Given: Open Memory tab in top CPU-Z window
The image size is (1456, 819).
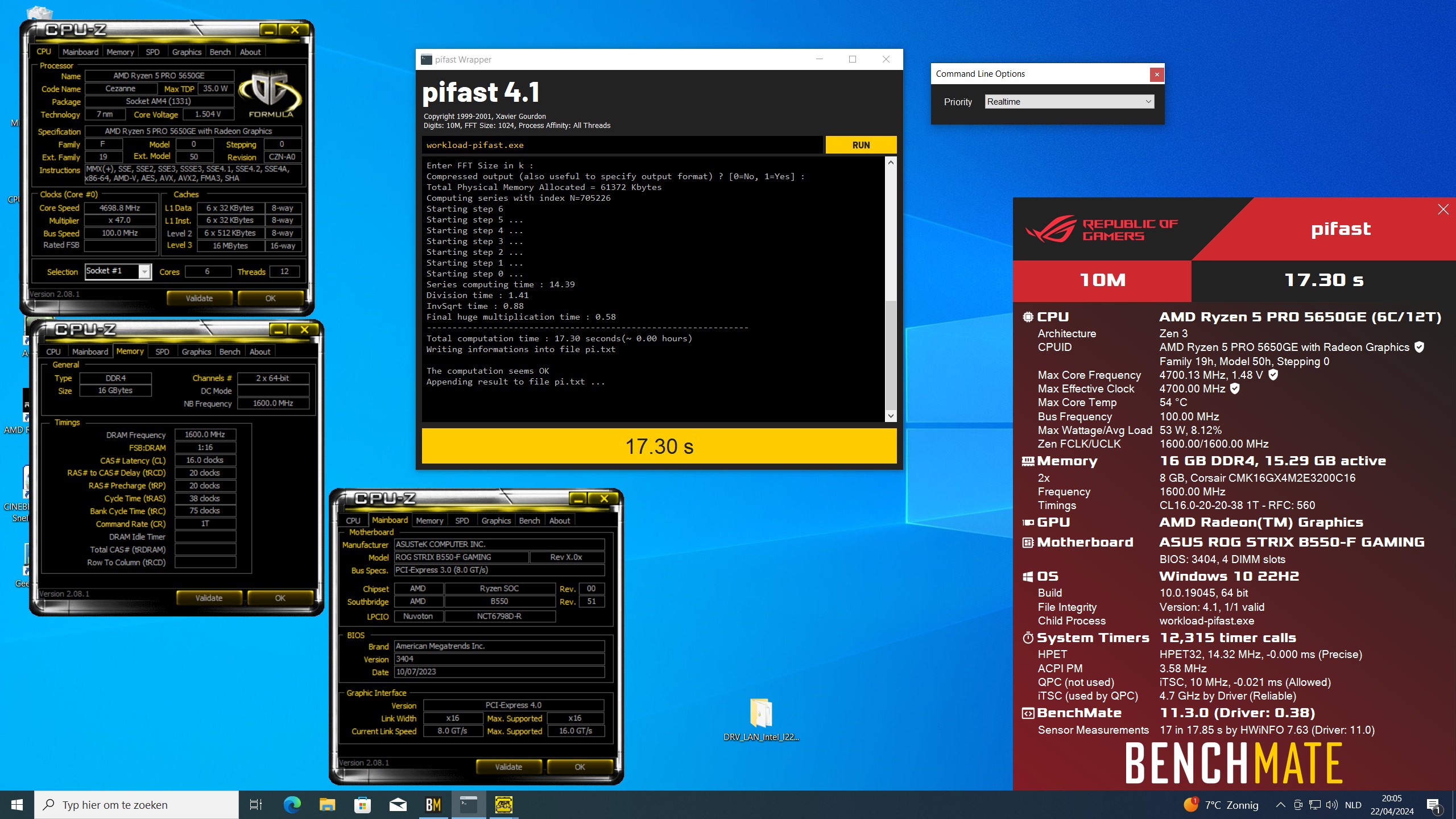Looking at the screenshot, I should pos(120,52).
